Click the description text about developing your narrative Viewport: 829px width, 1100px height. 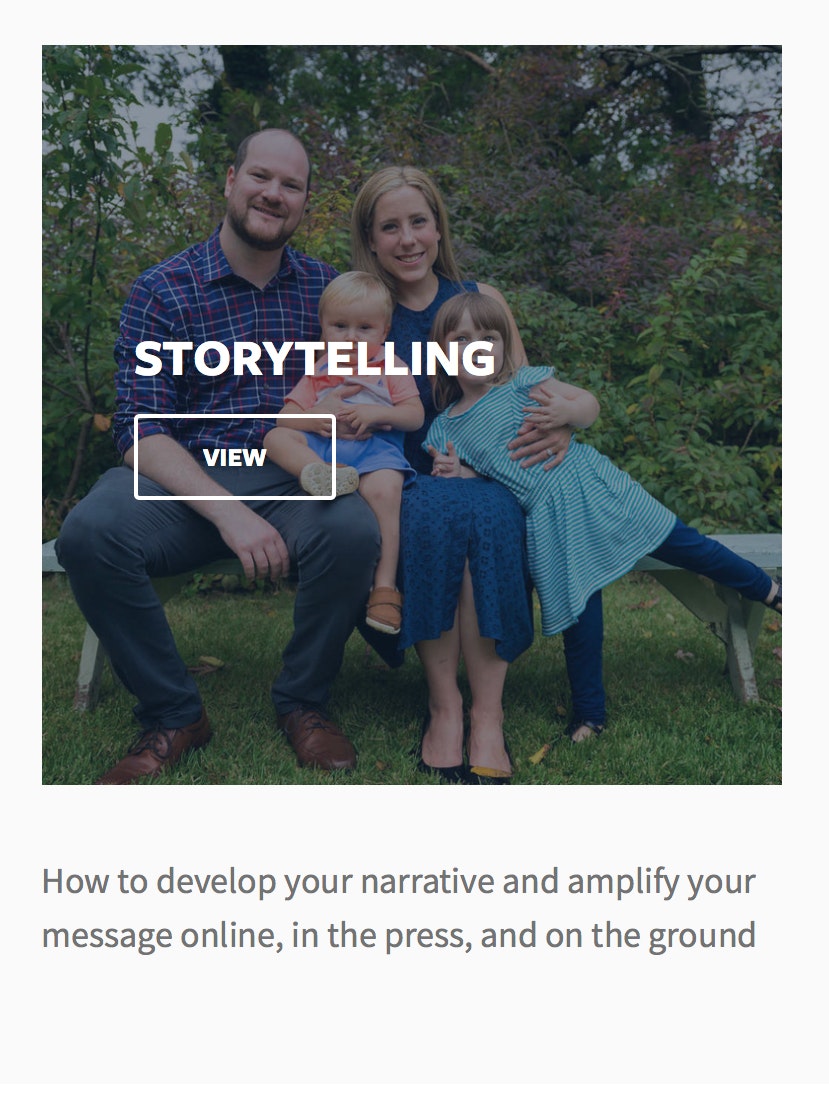[398, 908]
